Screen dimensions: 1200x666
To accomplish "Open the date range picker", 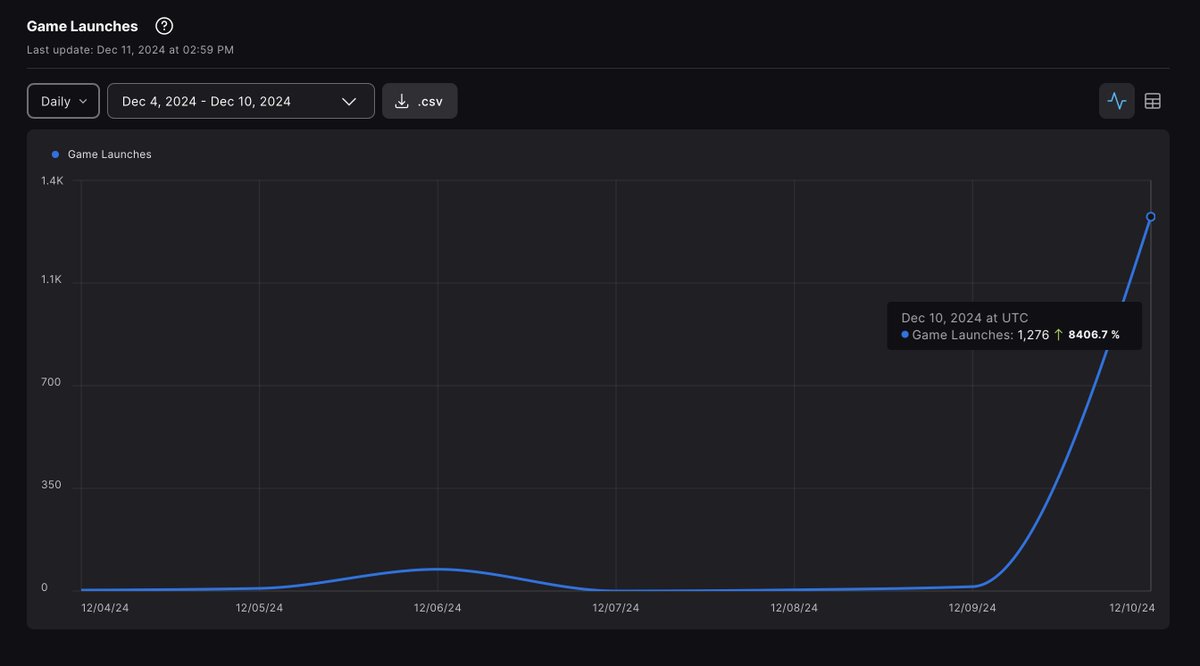I will tap(241, 101).
